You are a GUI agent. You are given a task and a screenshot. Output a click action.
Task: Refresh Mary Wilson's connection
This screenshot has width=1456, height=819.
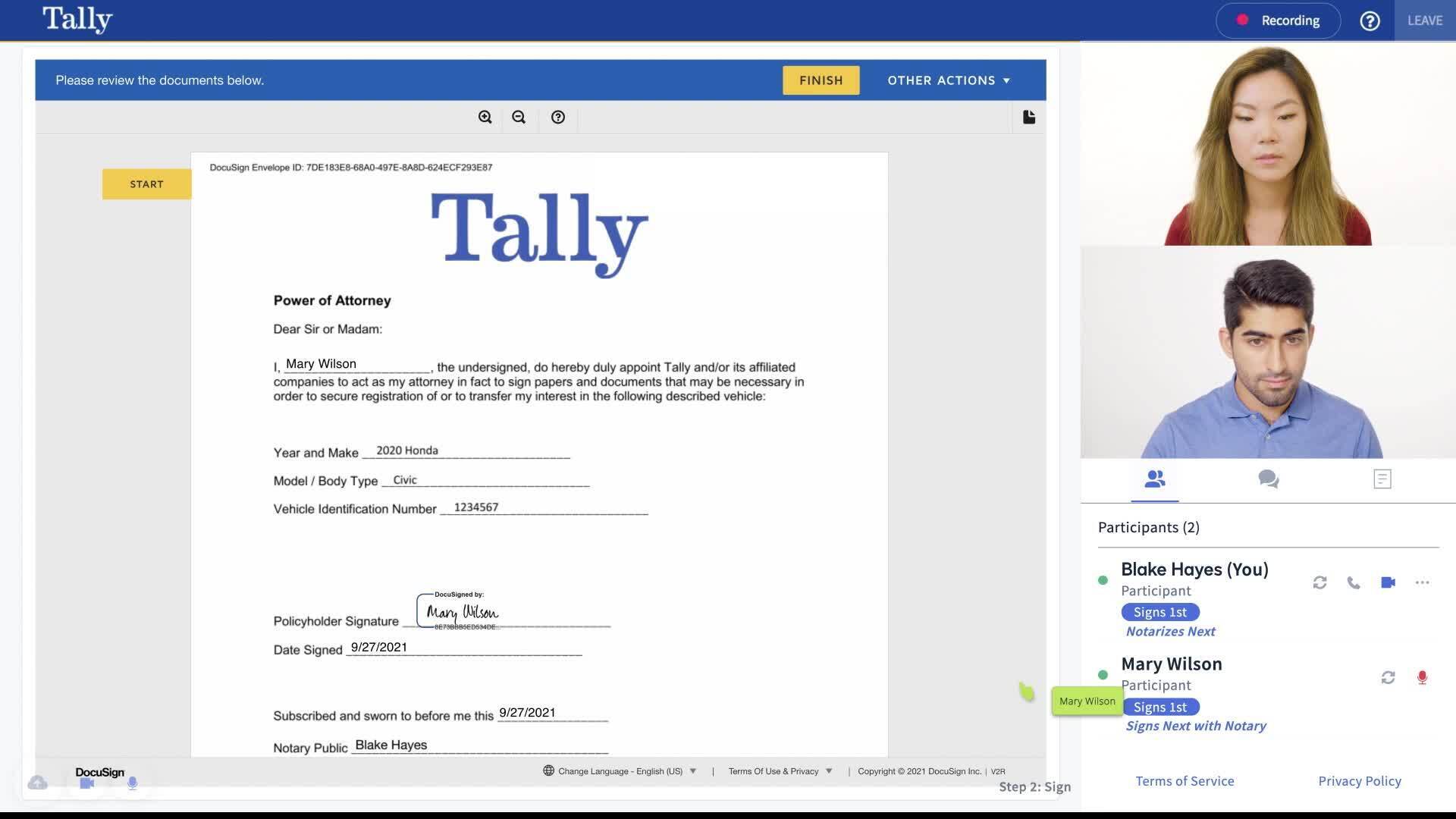[1388, 677]
